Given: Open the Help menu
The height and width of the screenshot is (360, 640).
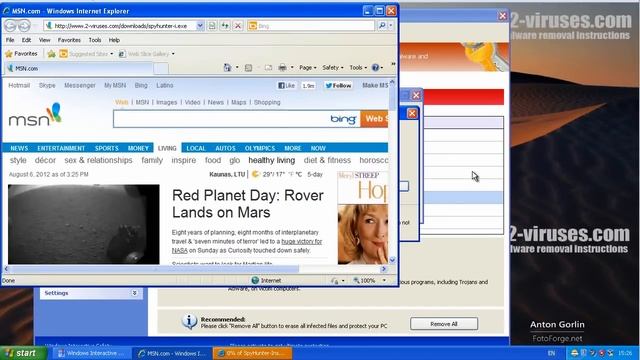Looking at the screenshot, I should [114, 40].
